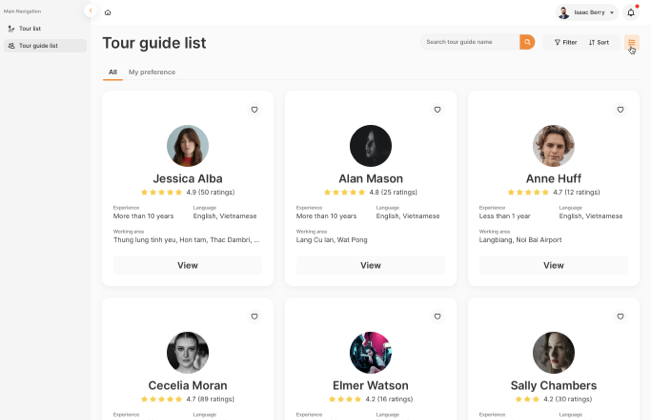Image resolution: width=651 pixels, height=420 pixels.
Task: Switch to list view layout icon
Action: pos(632,42)
